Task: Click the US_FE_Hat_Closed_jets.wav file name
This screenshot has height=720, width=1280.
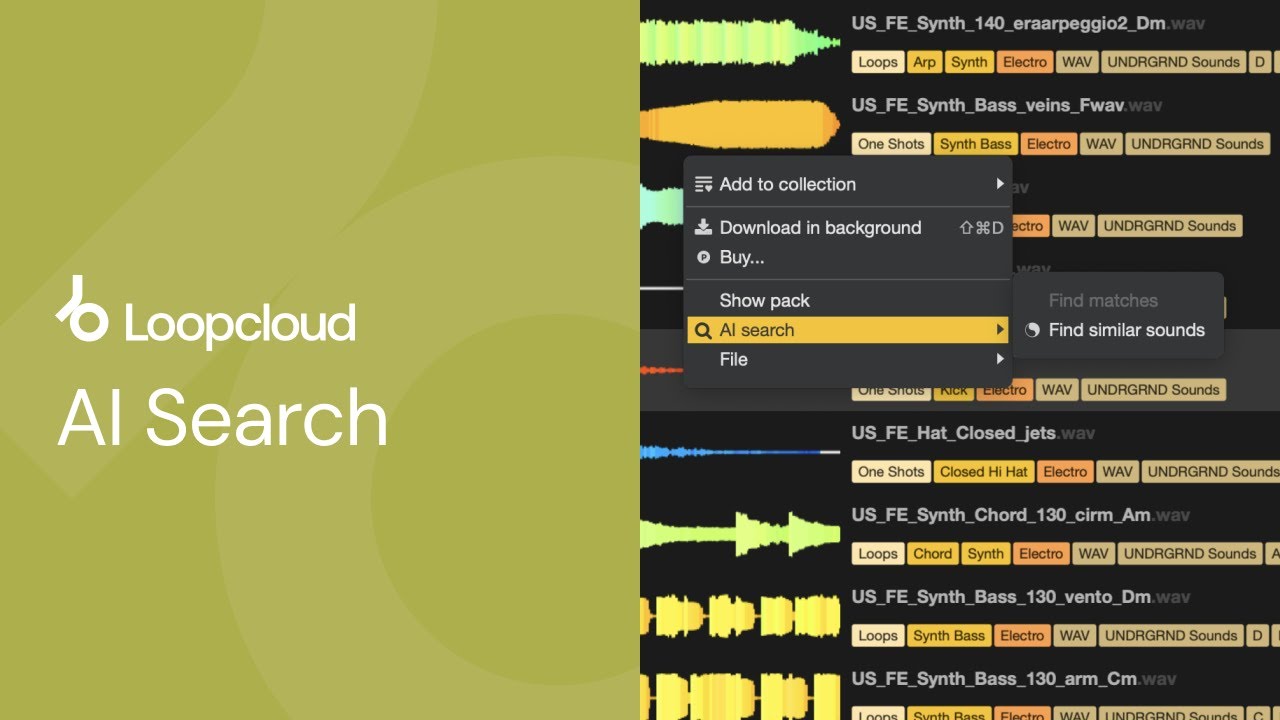Action: tap(973, 433)
